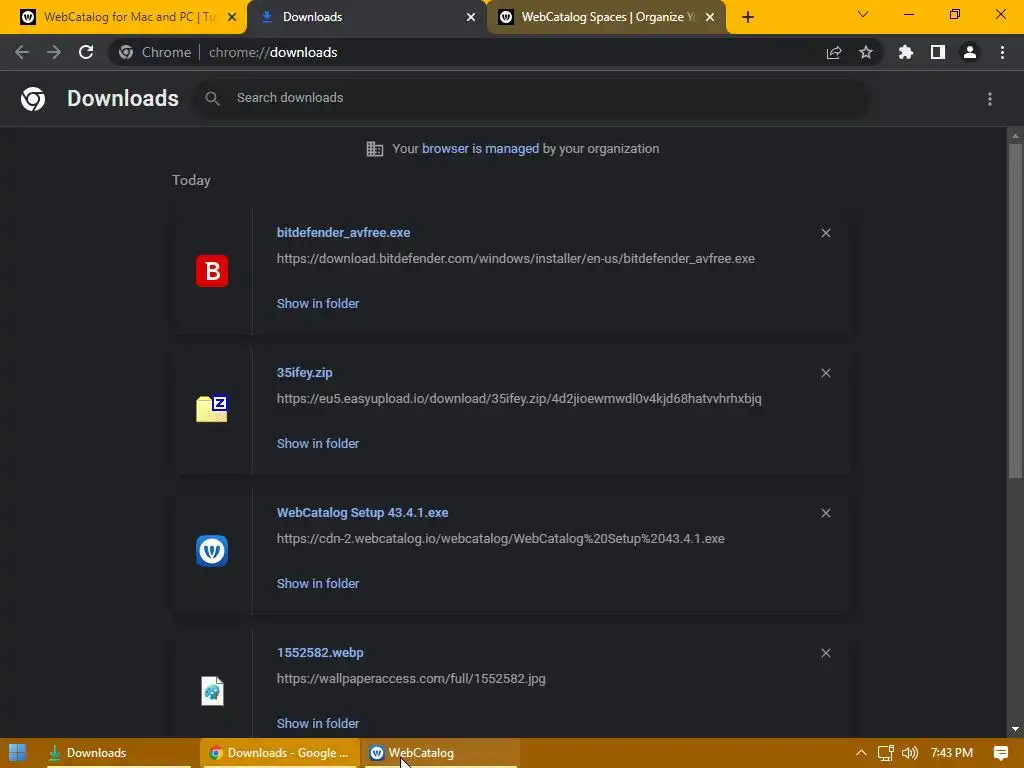Open the tab search dropdown chevron
The width and height of the screenshot is (1024, 768).
pyautogui.click(x=863, y=14)
